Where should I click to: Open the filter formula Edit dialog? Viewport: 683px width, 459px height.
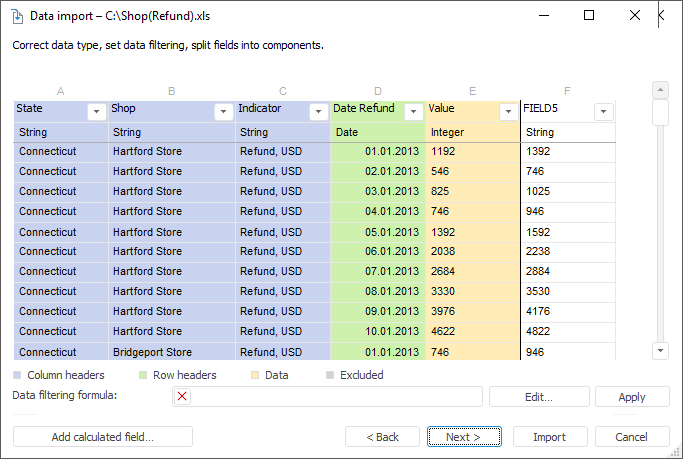(x=539, y=397)
